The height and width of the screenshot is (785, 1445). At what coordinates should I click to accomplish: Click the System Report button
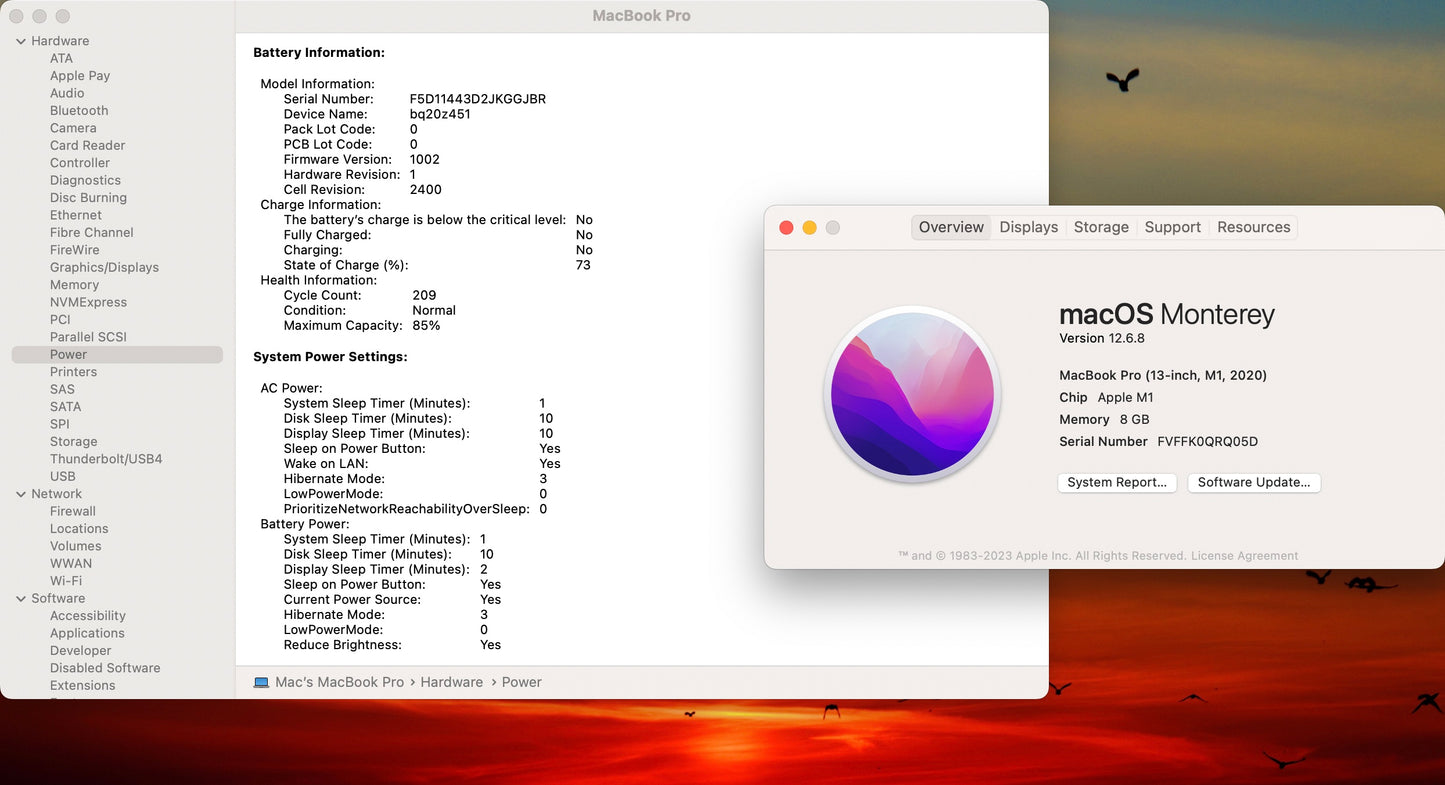click(1117, 482)
